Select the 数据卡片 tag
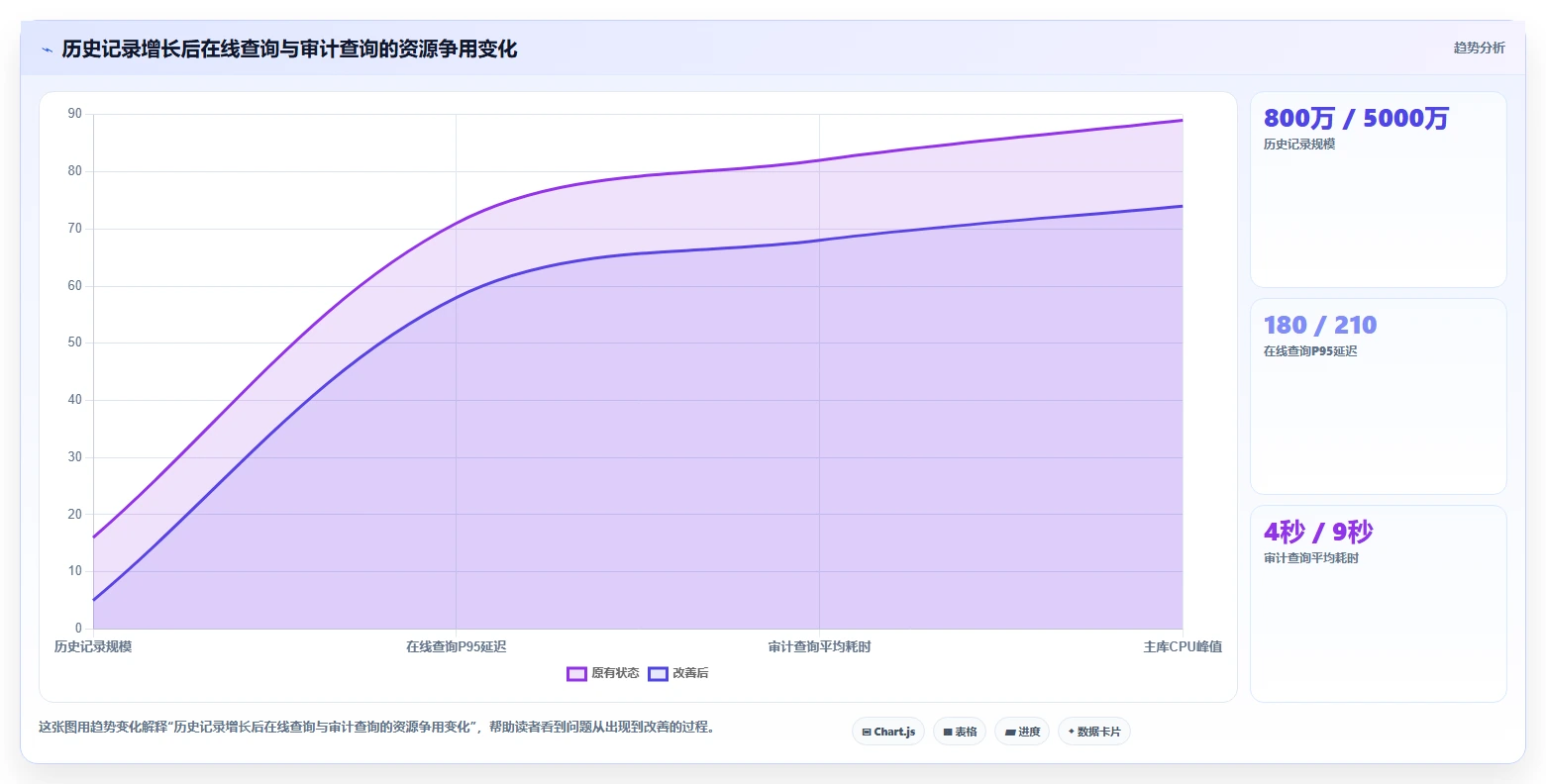Image resolution: width=1546 pixels, height=784 pixels. click(x=1094, y=732)
